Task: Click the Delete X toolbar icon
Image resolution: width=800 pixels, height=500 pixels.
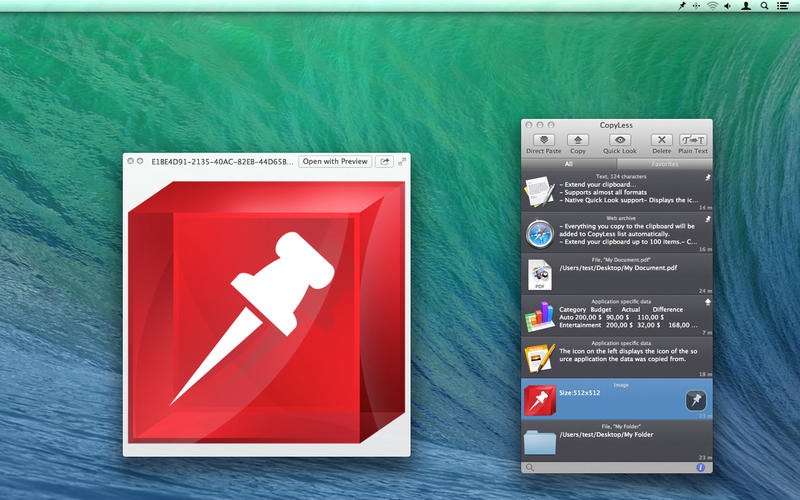Action: 661,141
